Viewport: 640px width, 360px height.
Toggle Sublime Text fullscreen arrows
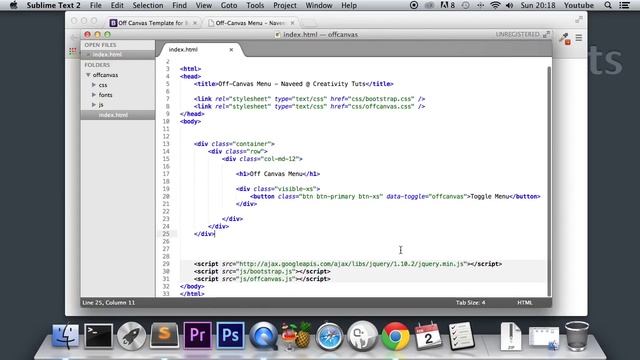(x=546, y=35)
